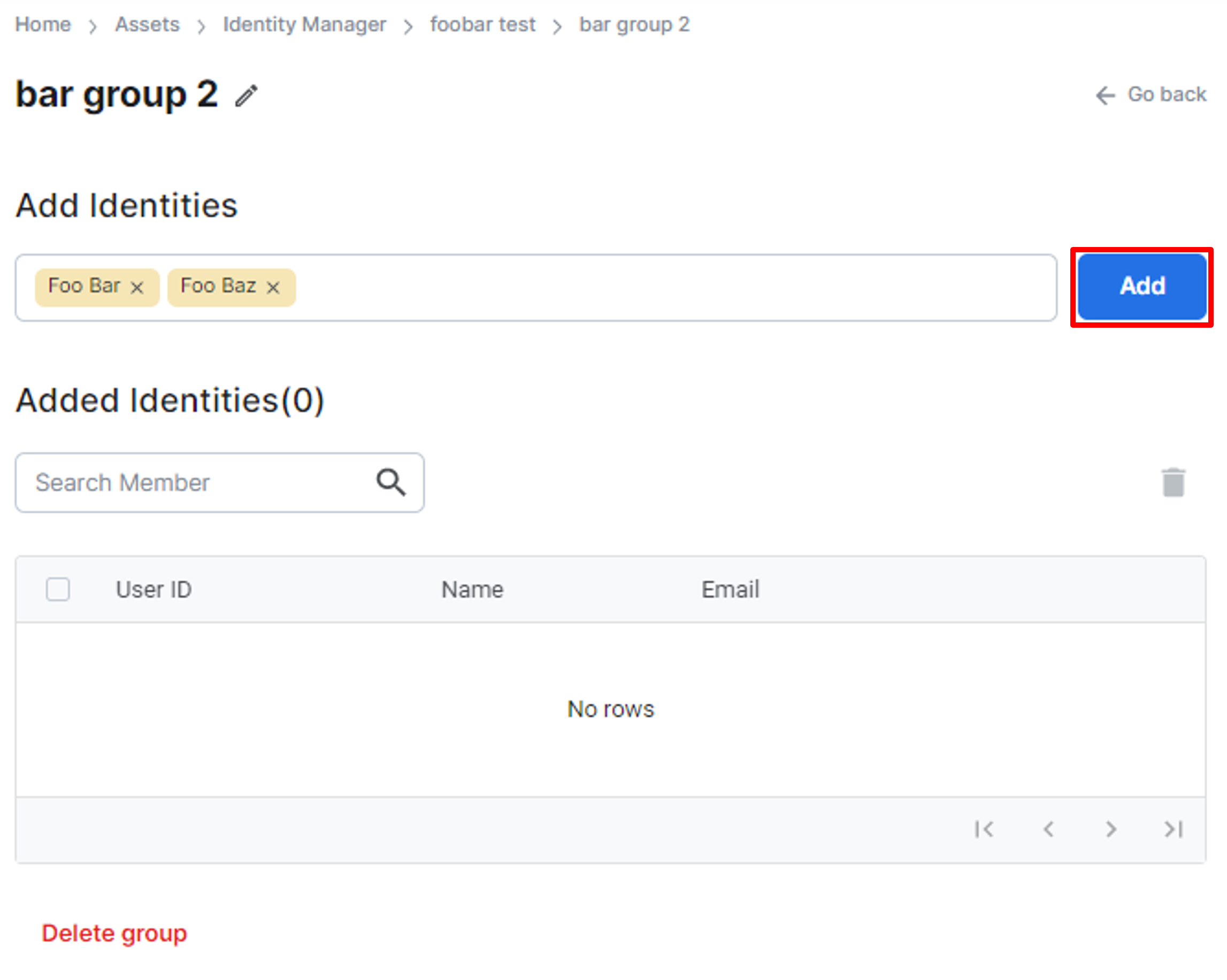
Task: Go to previous page of table
Action: (1048, 829)
